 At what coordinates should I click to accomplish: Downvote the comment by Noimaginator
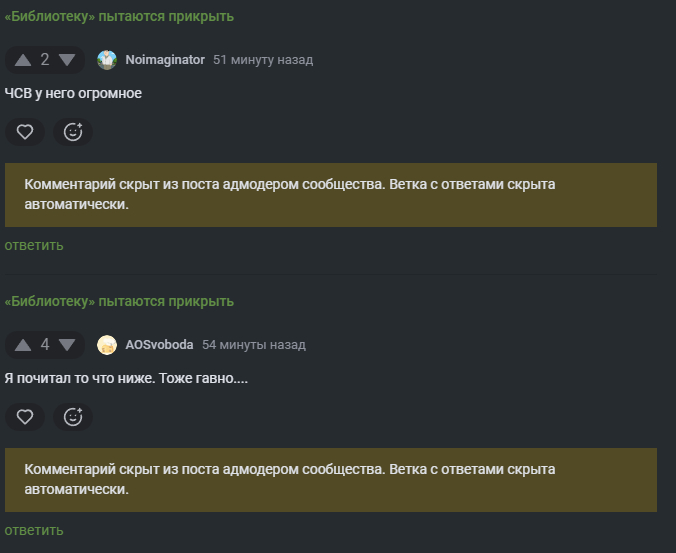click(x=67, y=60)
